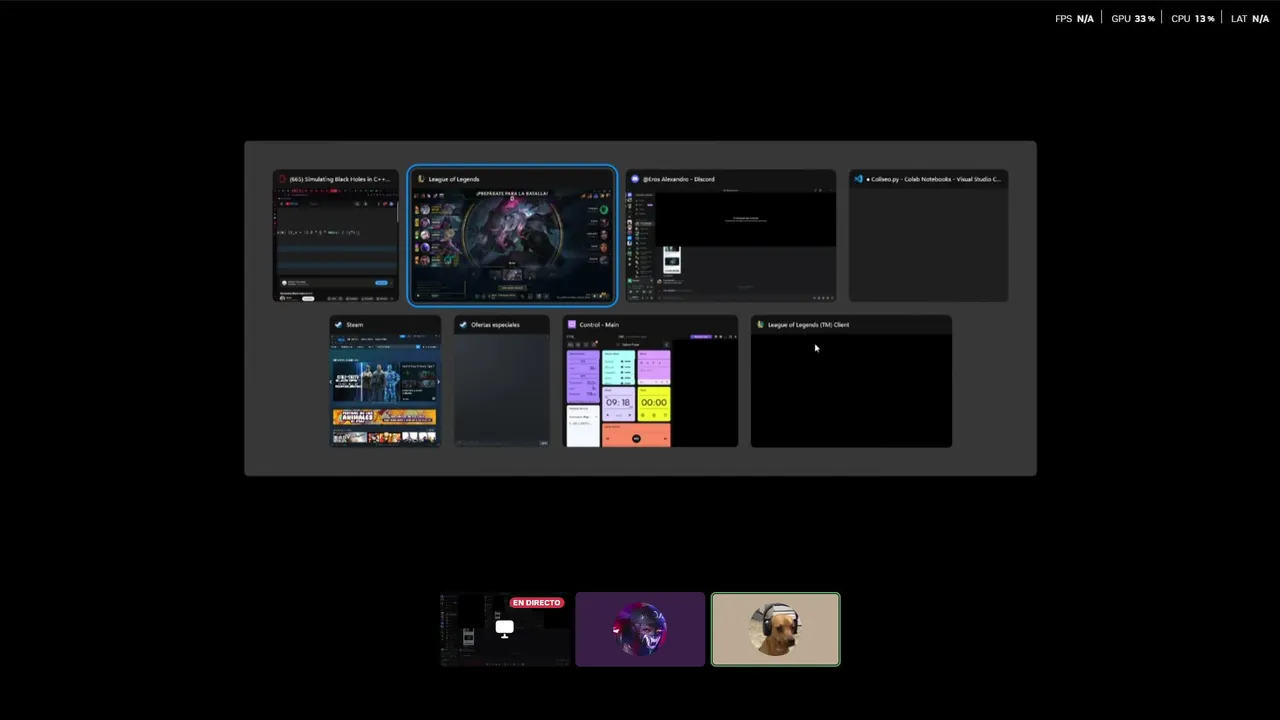Select the highlighted League of Legends window preview
The height and width of the screenshot is (720, 1280).
512,236
